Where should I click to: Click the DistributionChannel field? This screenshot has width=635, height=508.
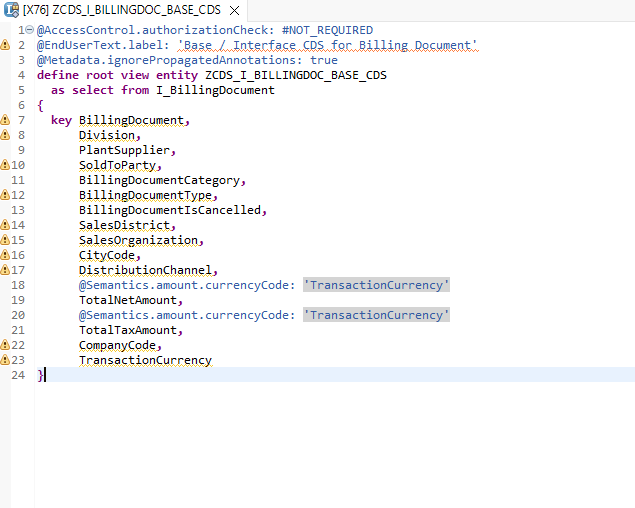pyautogui.click(x=145, y=270)
